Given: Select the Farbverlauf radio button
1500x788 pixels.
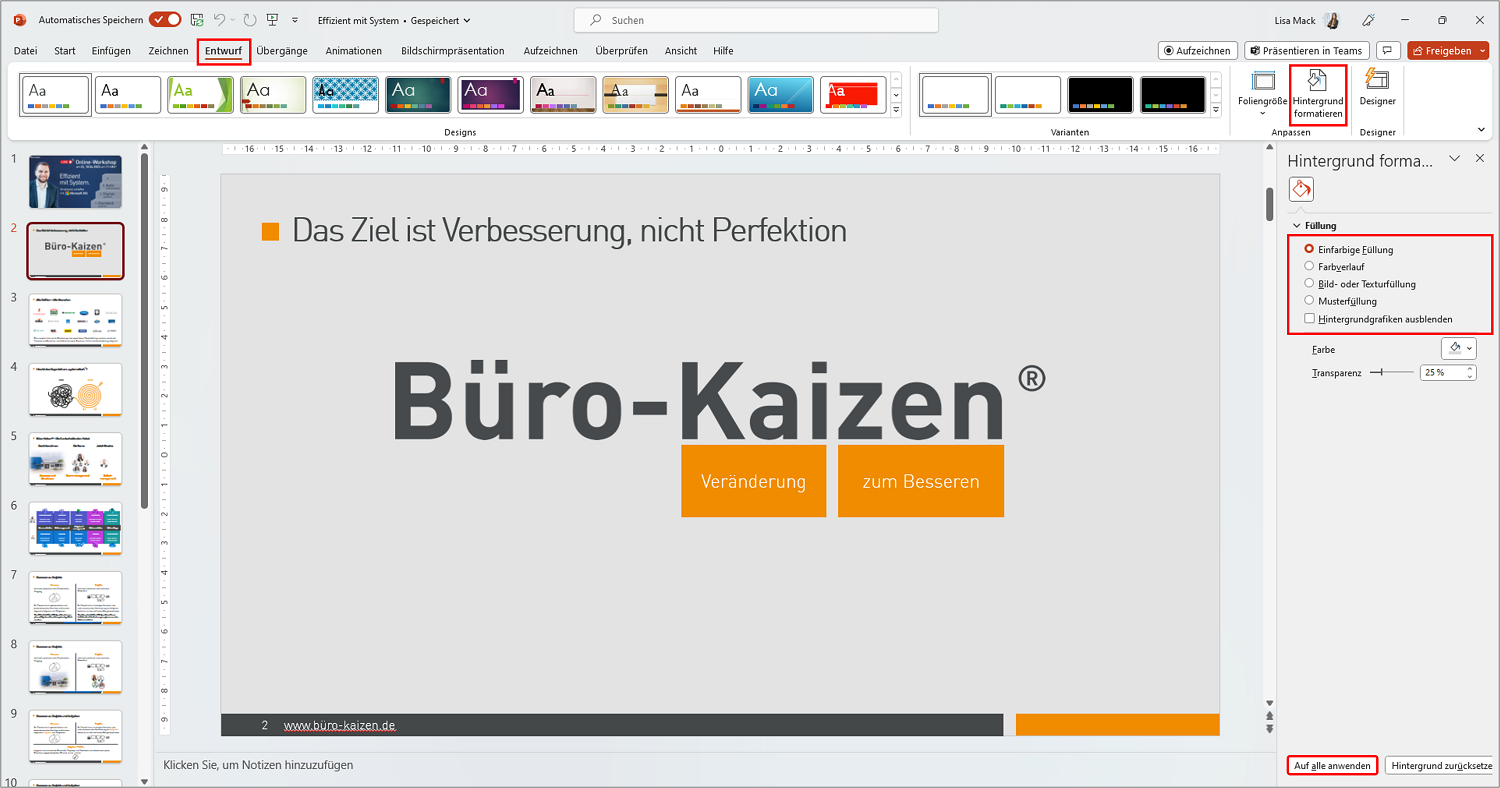Looking at the screenshot, I should [x=1310, y=267].
